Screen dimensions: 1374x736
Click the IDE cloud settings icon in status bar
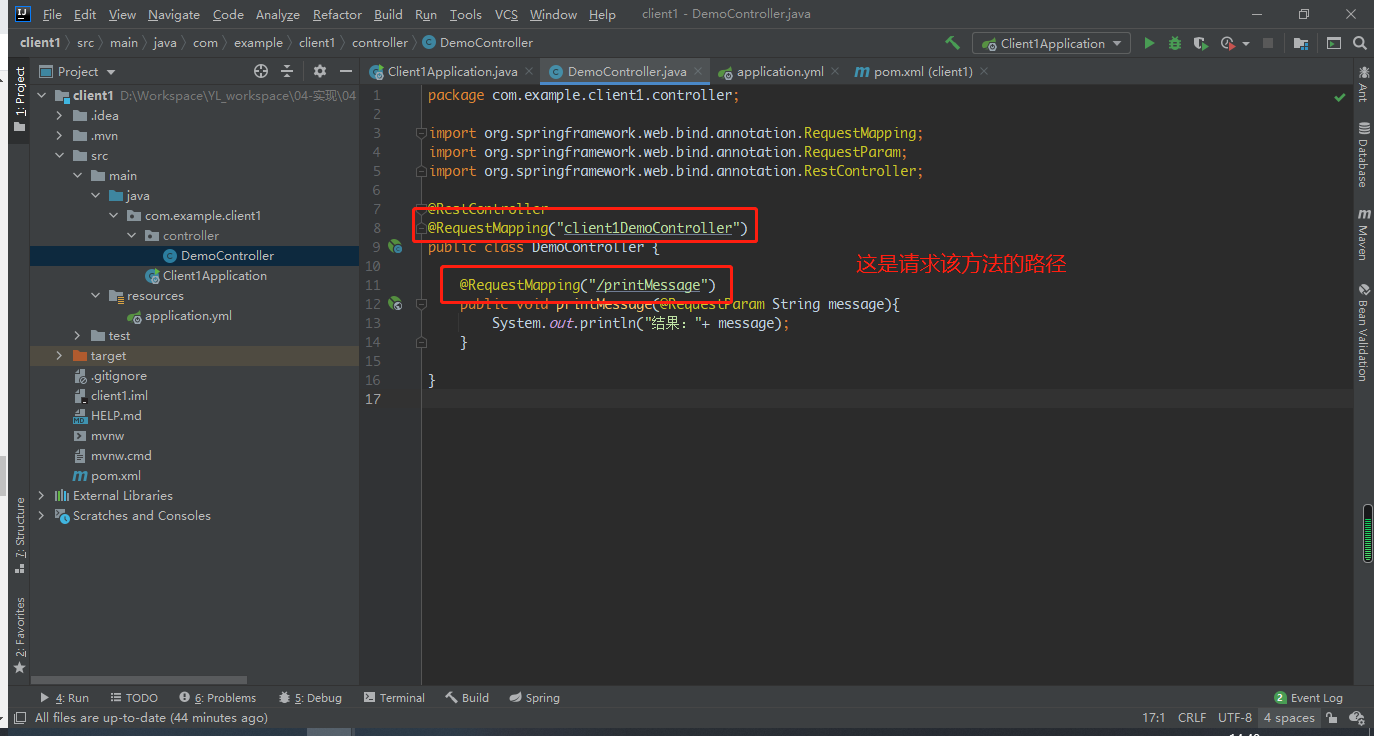(x=1357, y=717)
